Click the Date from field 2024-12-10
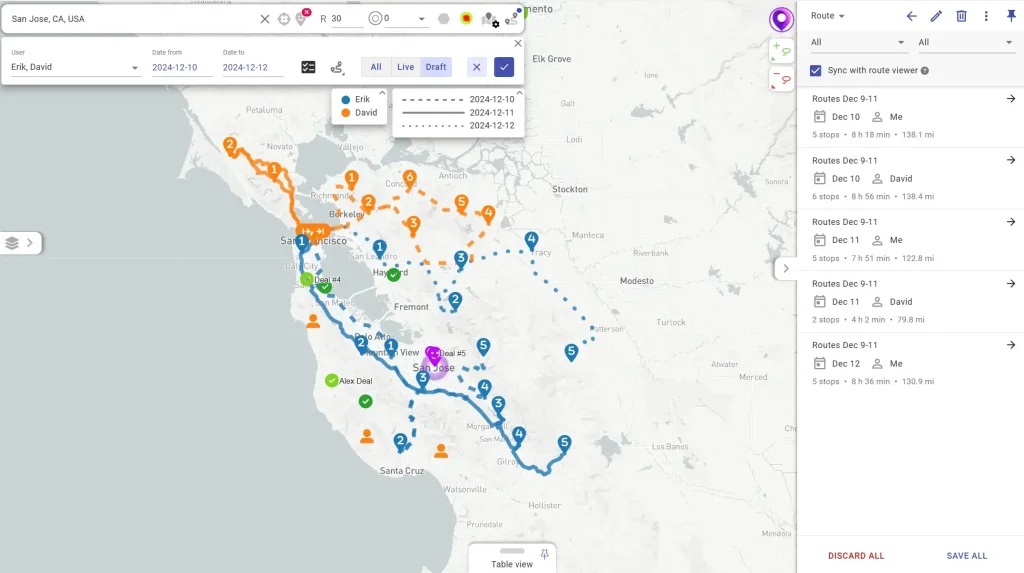This screenshot has height=573, width=1024. pyautogui.click(x=181, y=67)
